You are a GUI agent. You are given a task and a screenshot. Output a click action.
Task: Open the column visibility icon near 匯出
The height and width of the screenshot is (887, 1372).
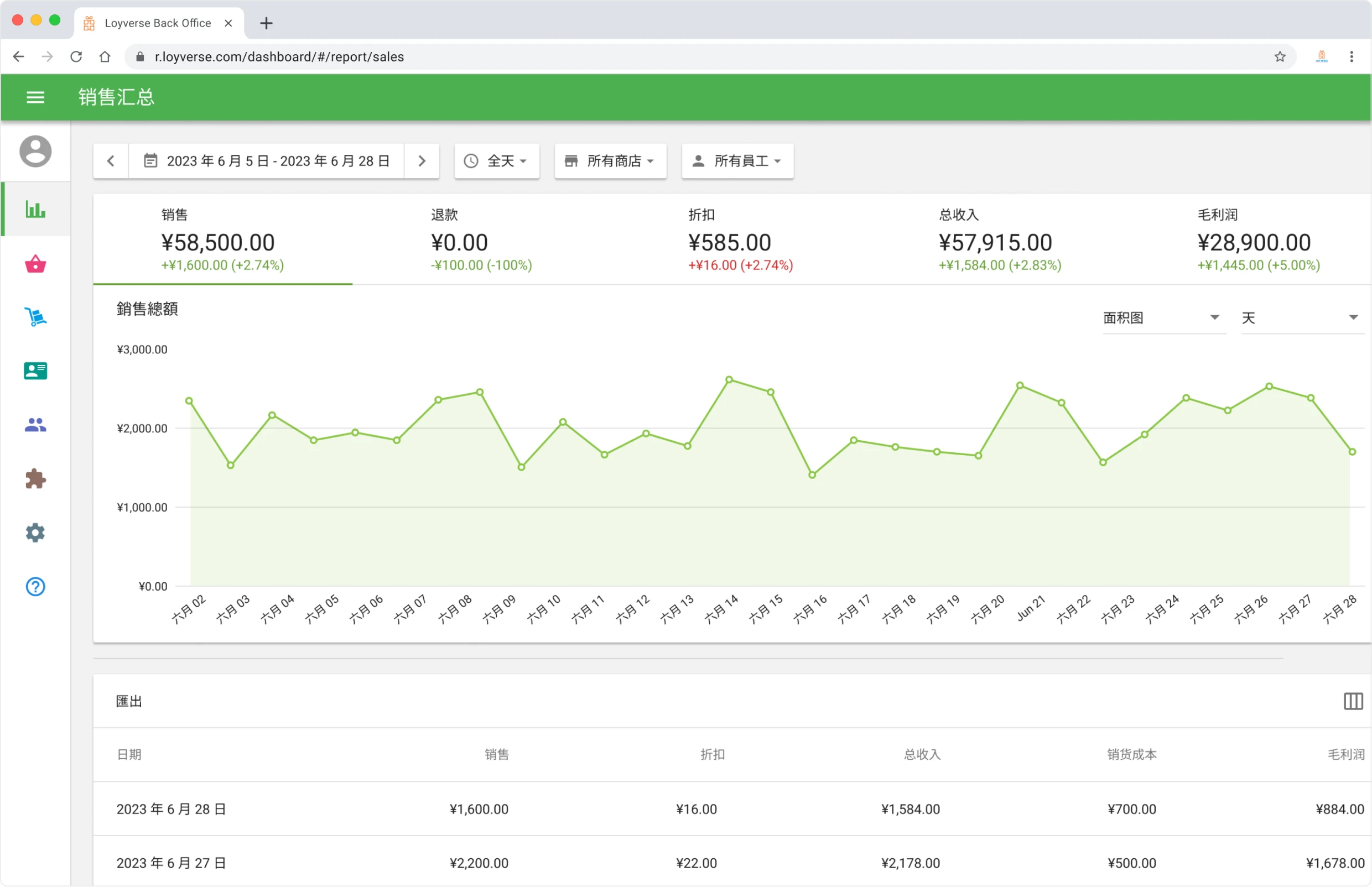pos(1353,701)
